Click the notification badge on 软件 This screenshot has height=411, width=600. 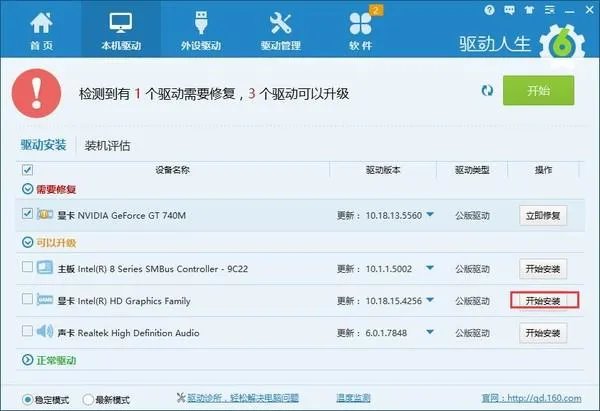pos(377,10)
